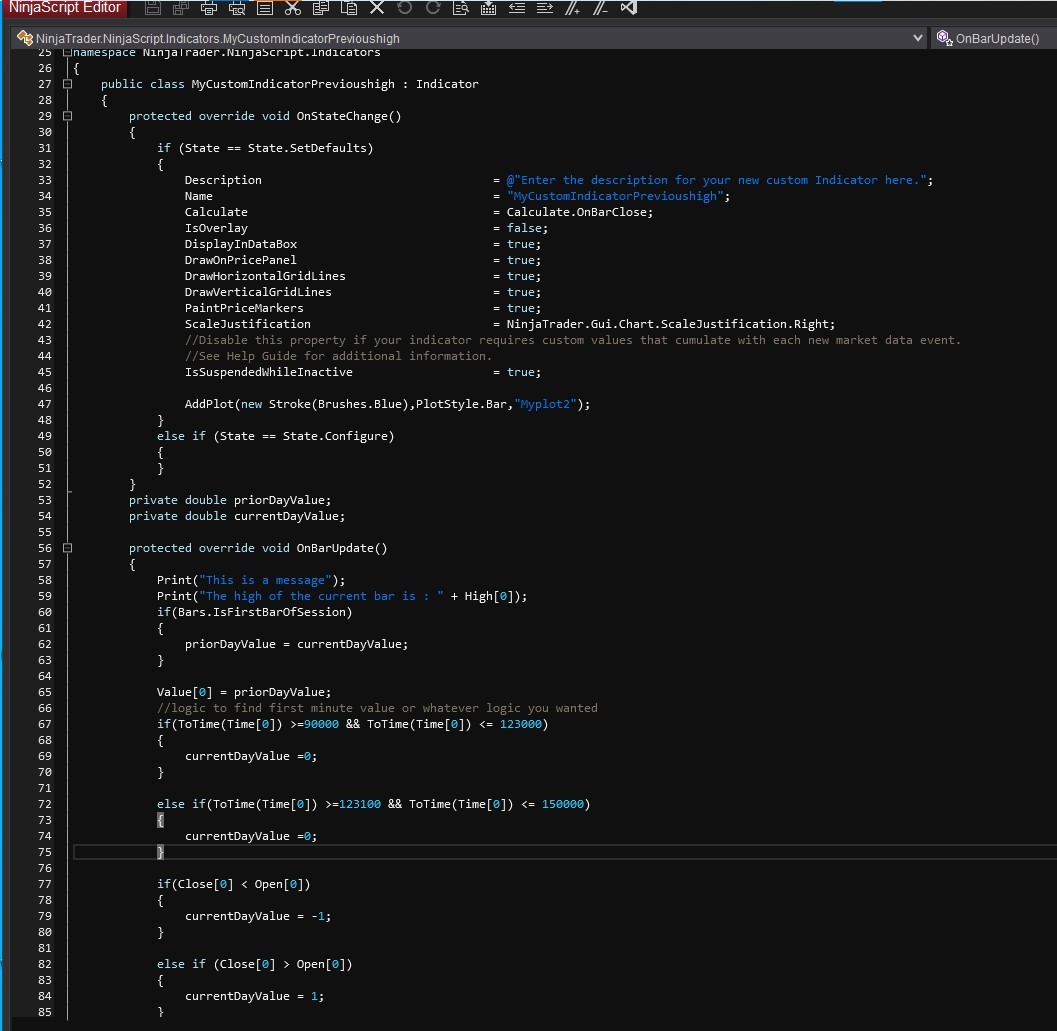Click the Find magnifier icon in toolbar

(461, 8)
